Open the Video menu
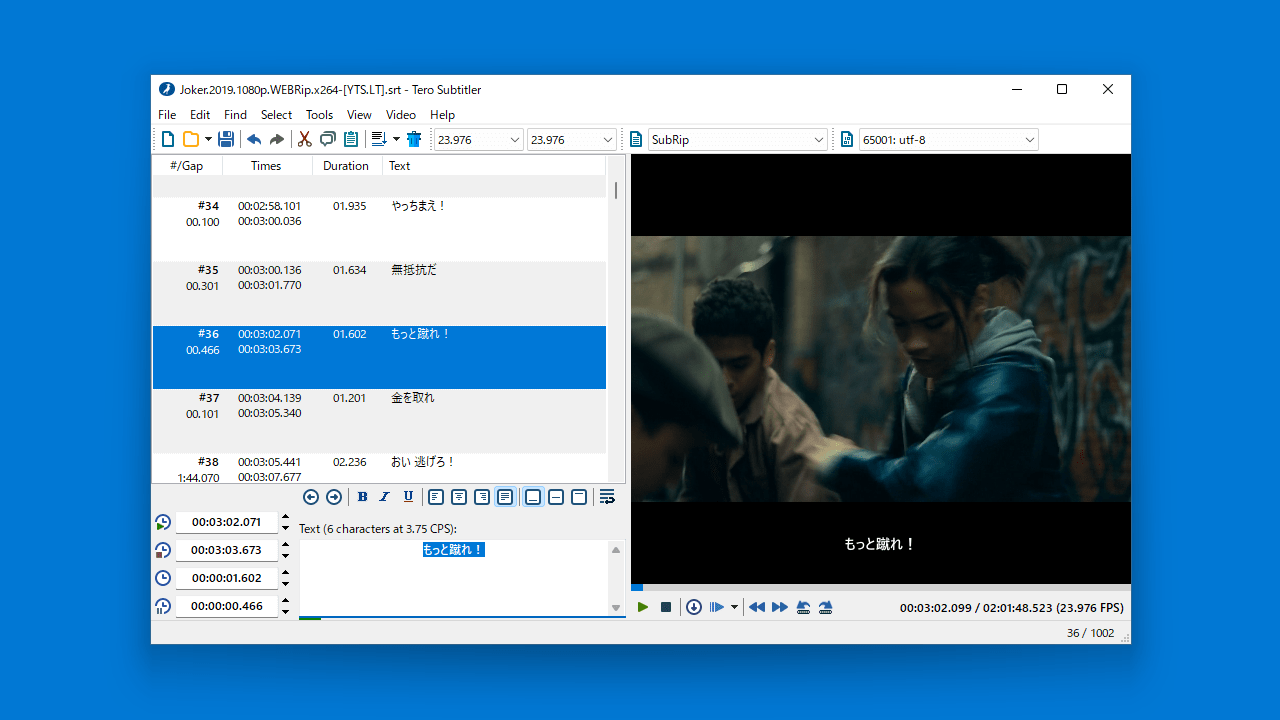This screenshot has width=1280, height=720. coord(401,115)
